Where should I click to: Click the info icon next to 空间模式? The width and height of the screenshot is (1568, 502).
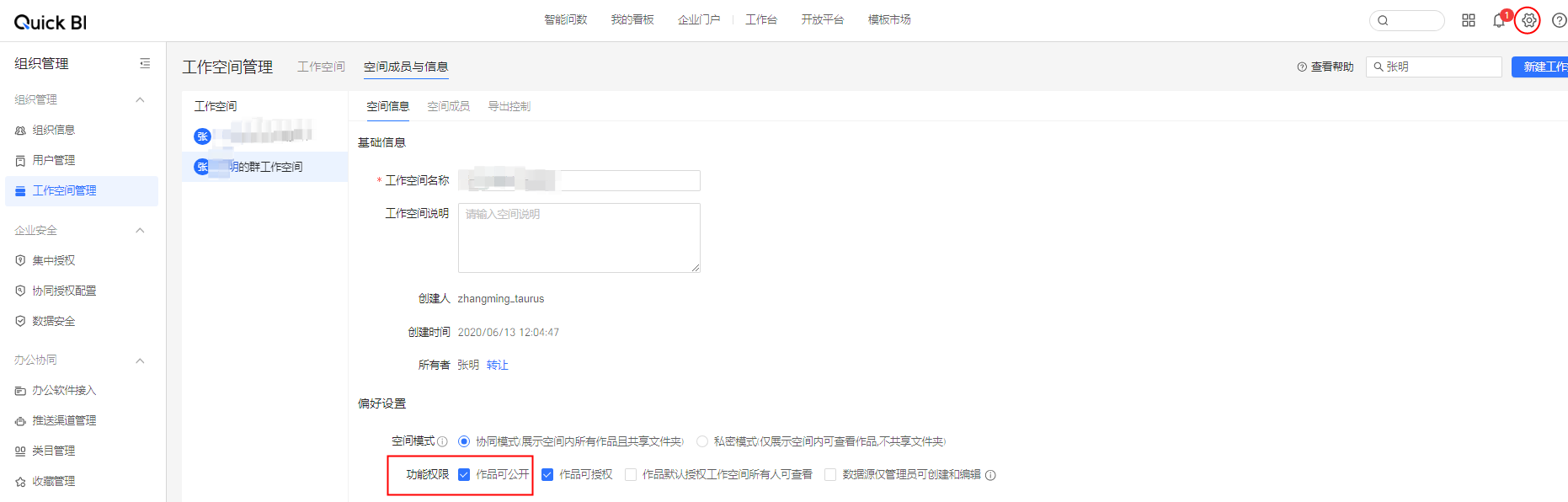click(x=442, y=441)
